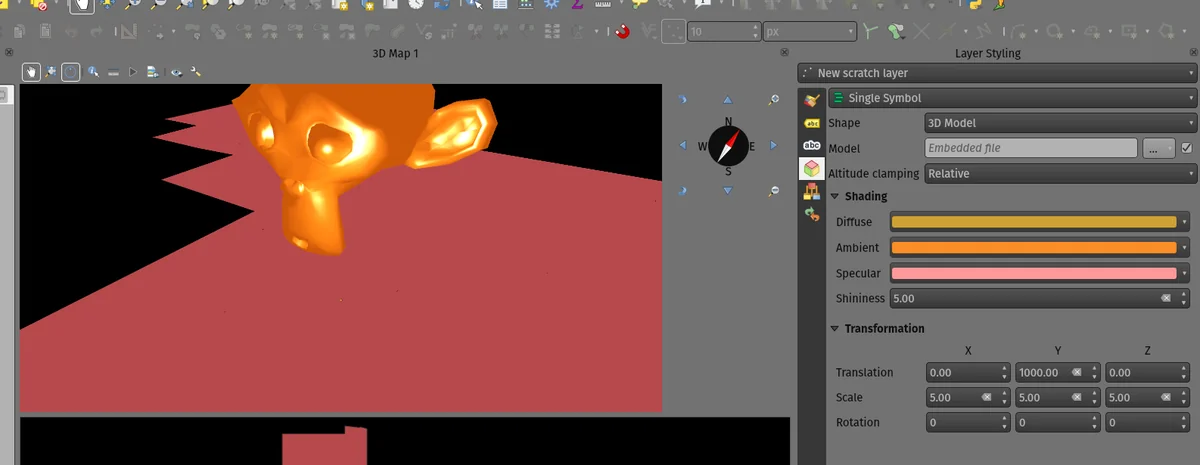Click the red snapping magnet icon
The width and height of the screenshot is (1200, 465).
(623, 32)
